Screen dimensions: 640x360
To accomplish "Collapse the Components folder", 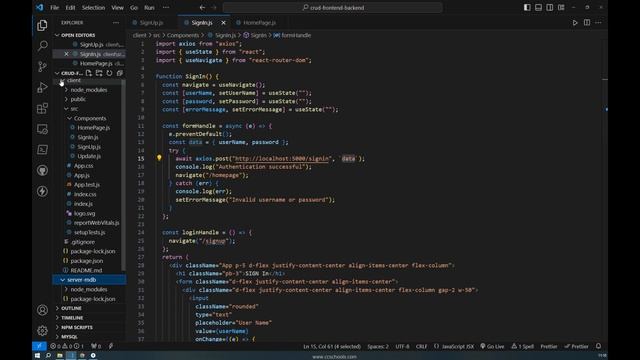I will pos(89,118).
